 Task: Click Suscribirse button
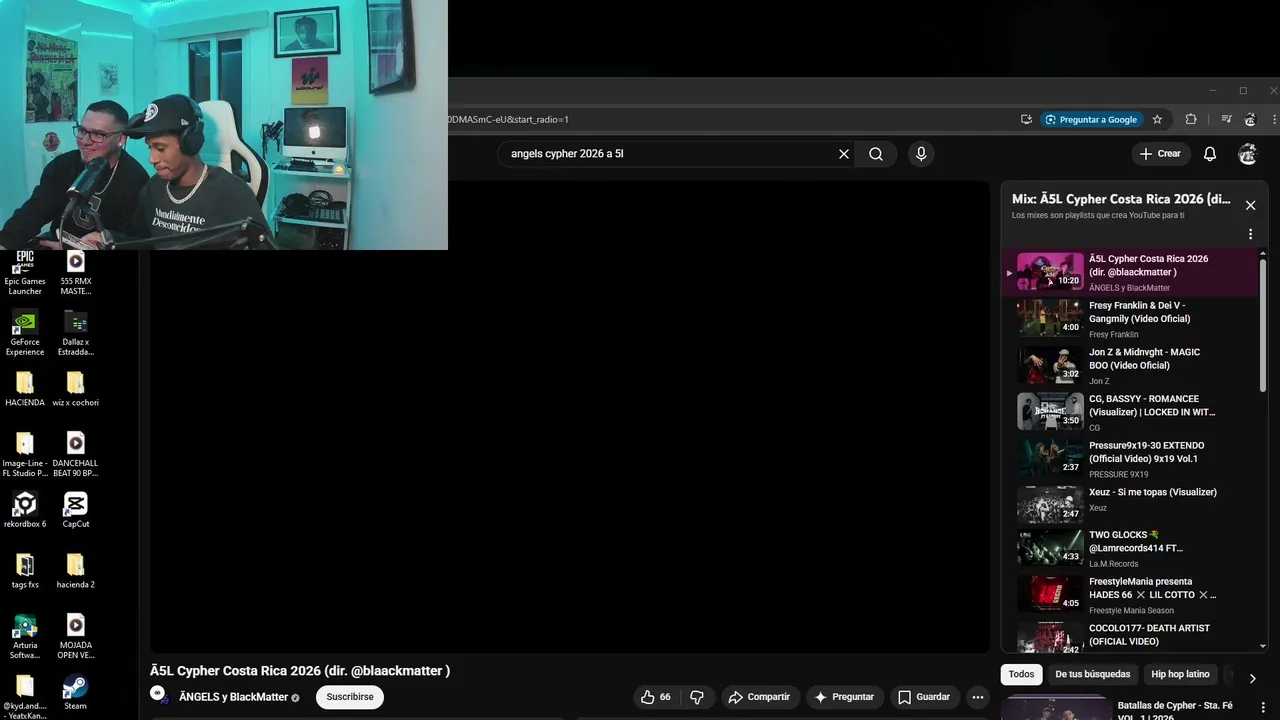[x=350, y=697]
